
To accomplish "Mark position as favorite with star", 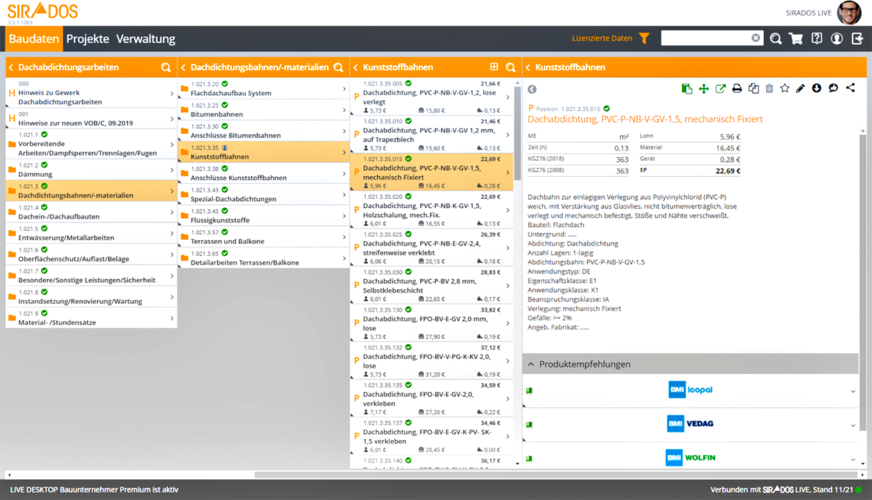I will [x=785, y=89].
